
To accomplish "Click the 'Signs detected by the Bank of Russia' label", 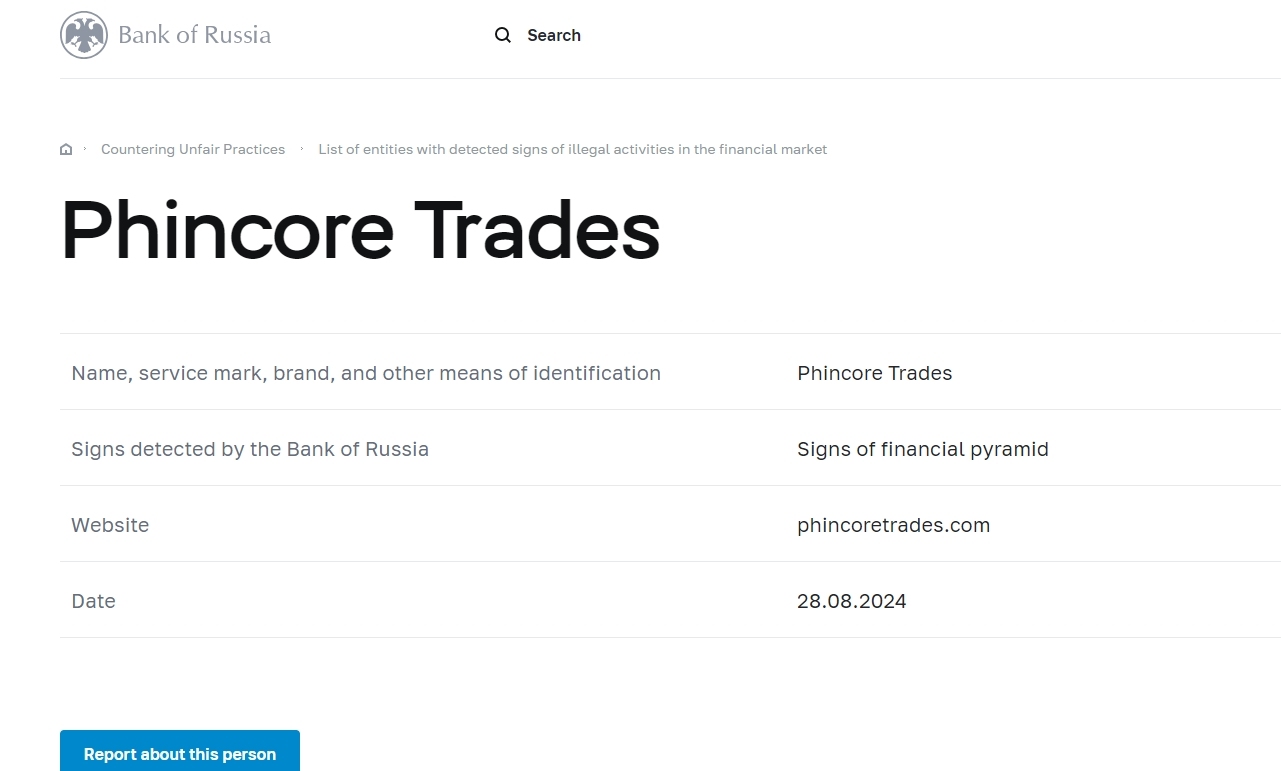I will coord(250,449).
